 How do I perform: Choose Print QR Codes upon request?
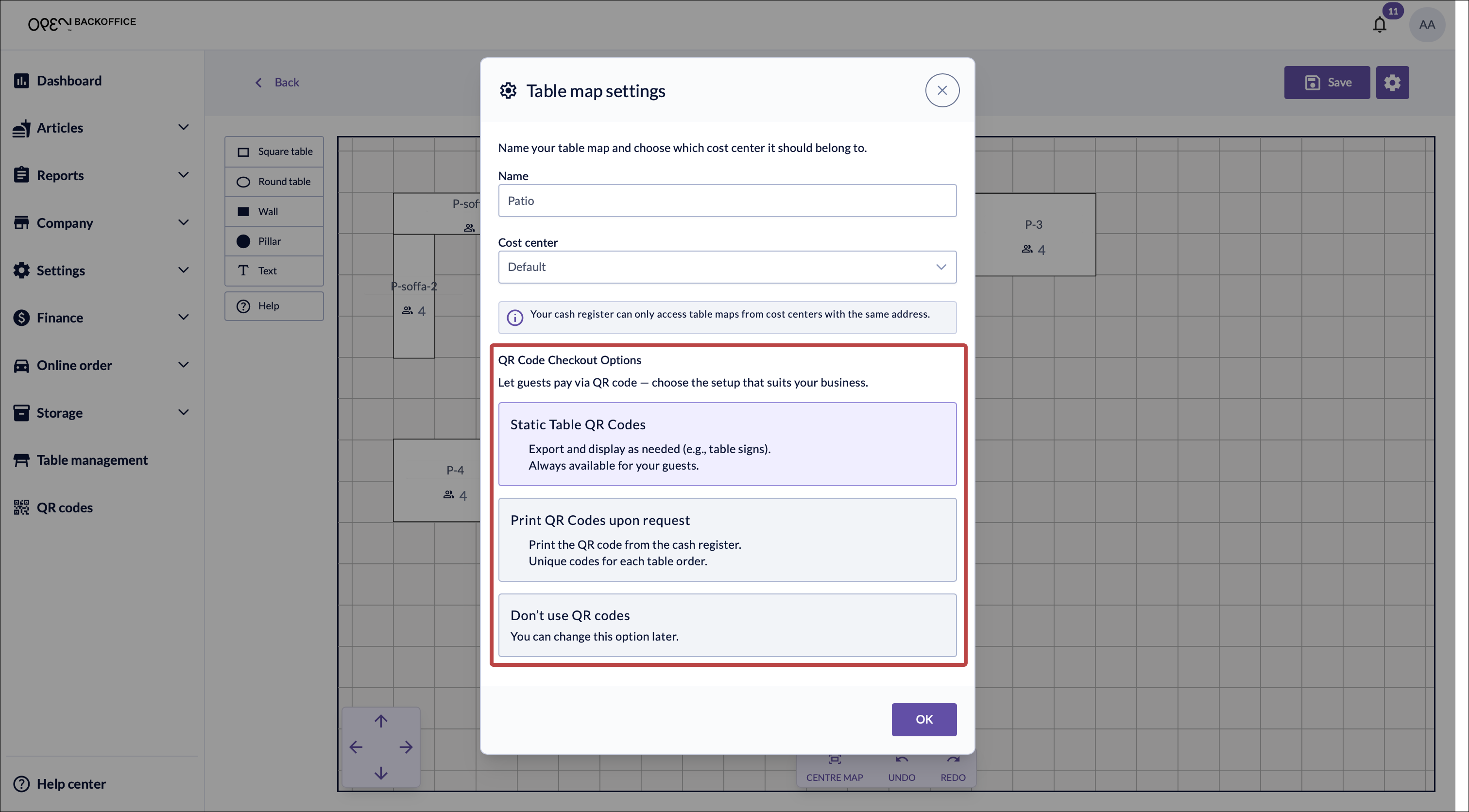pyautogui.click(x=727, y=540)
